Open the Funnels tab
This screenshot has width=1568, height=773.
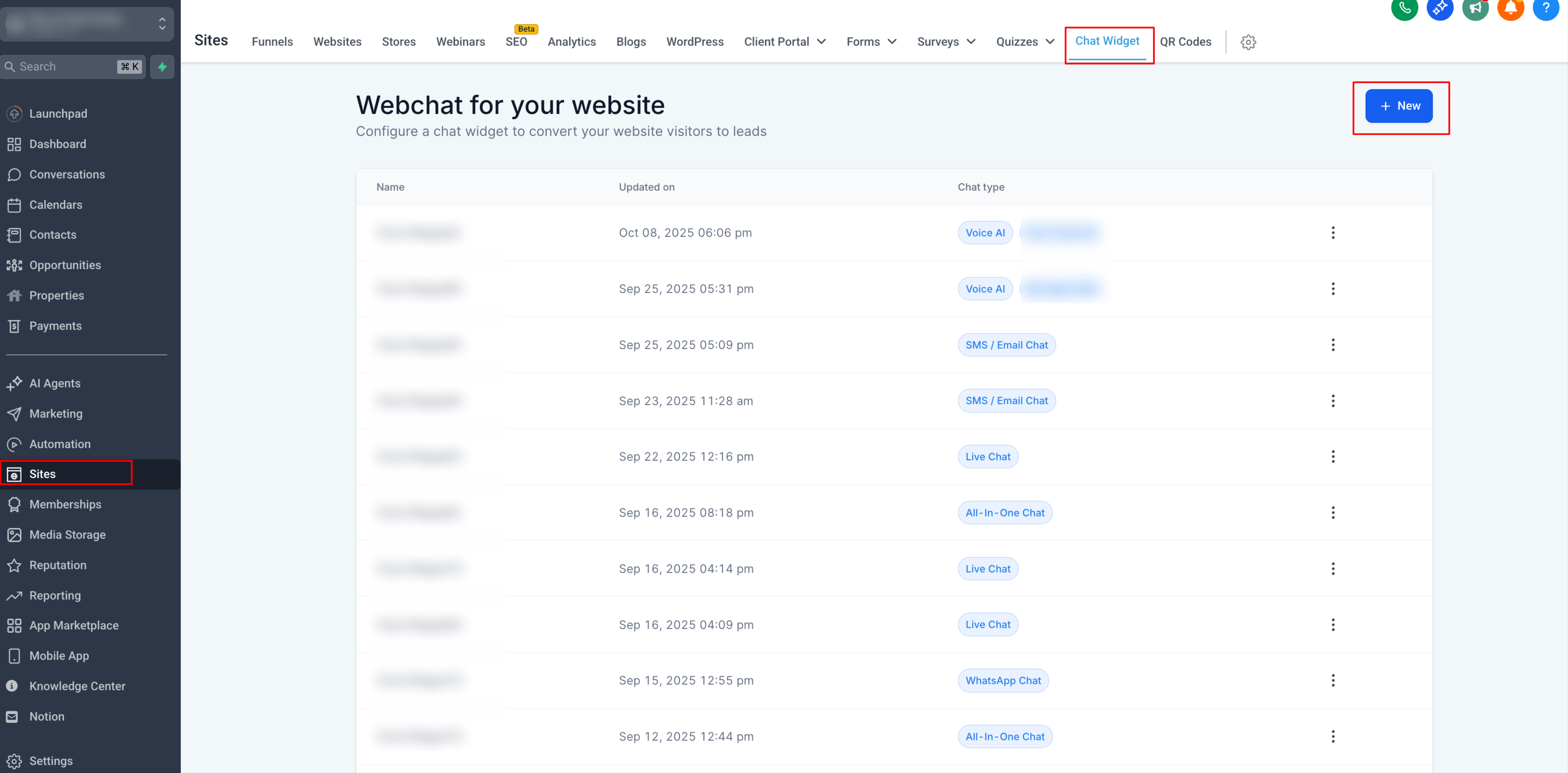[272, 42]
